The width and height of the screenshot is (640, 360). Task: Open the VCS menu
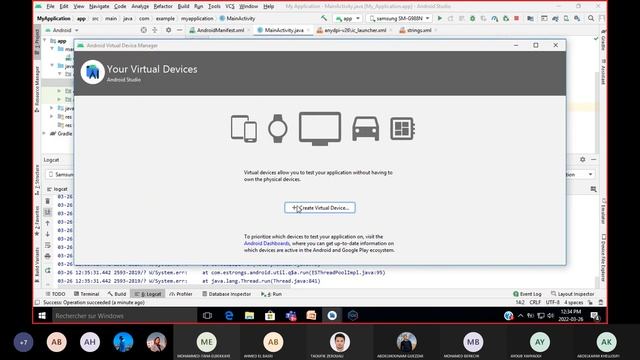point(230,7)
